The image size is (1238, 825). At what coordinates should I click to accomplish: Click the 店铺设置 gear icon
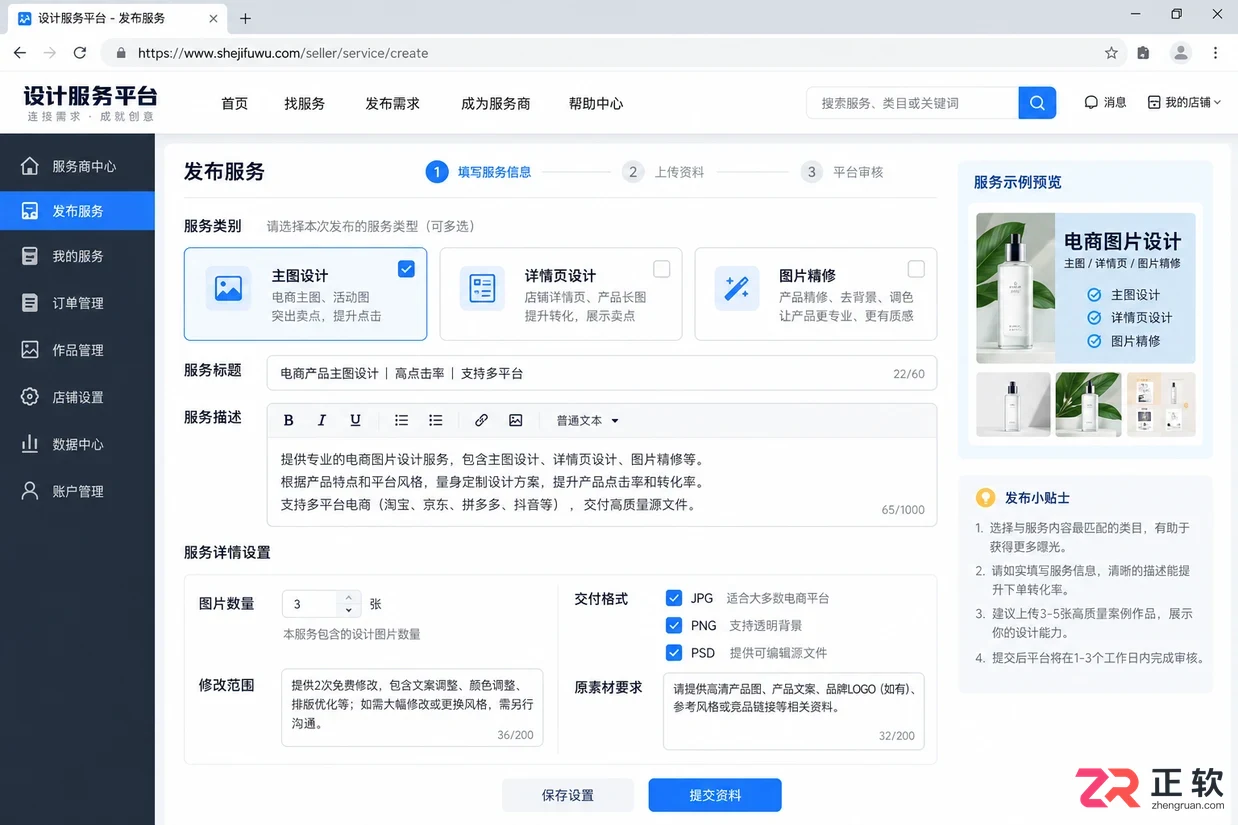click(x=30, y=397)
